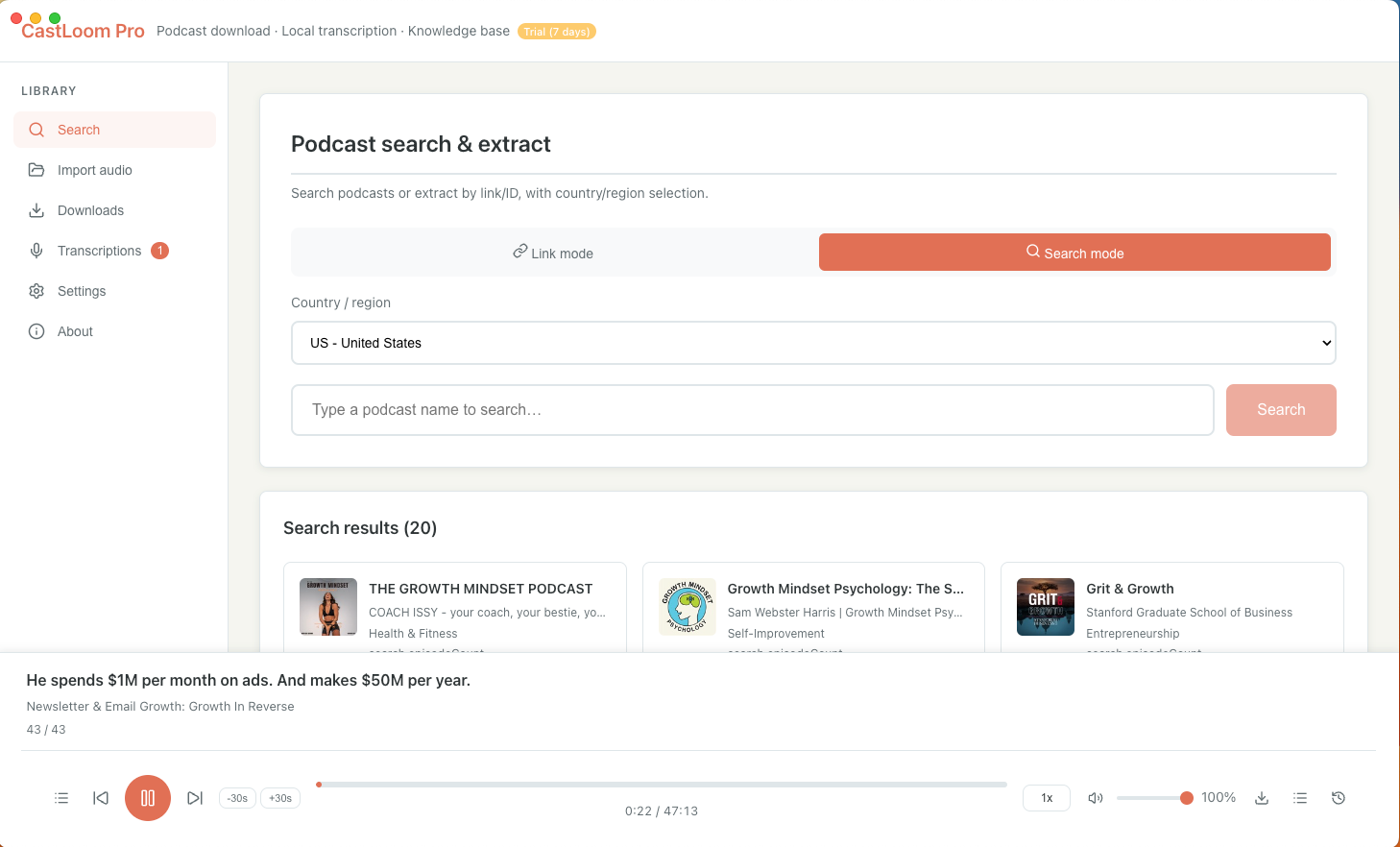Open the Import audio section
The height and width of the screenshot is (847, 1400).
tap(94, 170)
